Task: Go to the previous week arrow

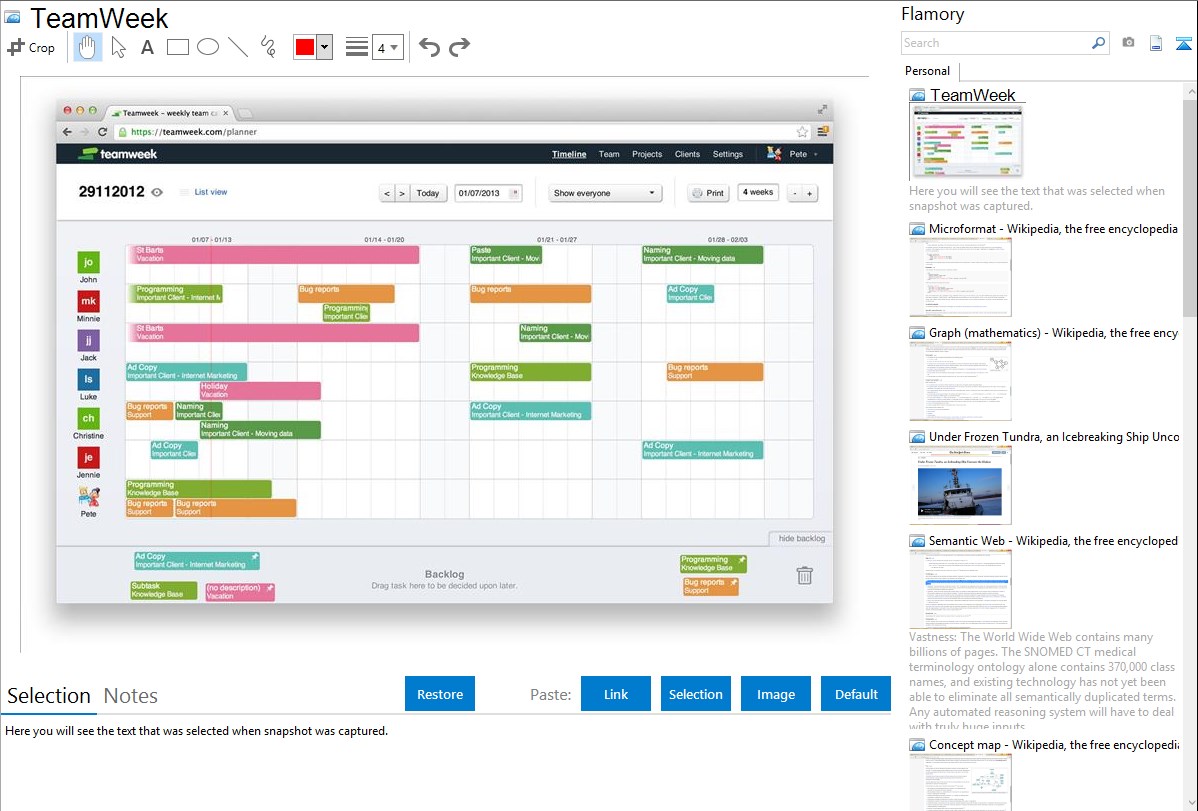Action: tap(387, 193)
